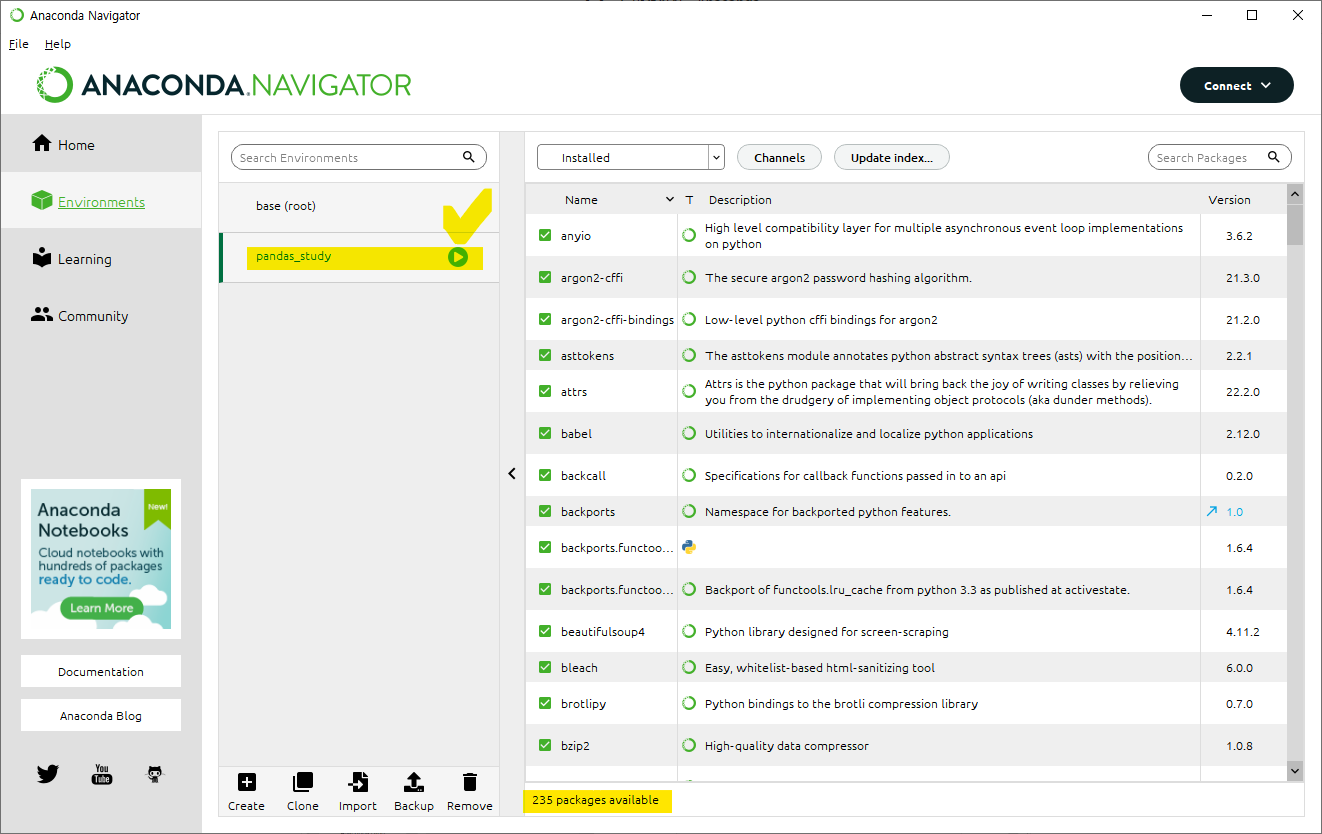Click backports version link 1.0
Viewport: 1322px width, 834px height.
1235,511
